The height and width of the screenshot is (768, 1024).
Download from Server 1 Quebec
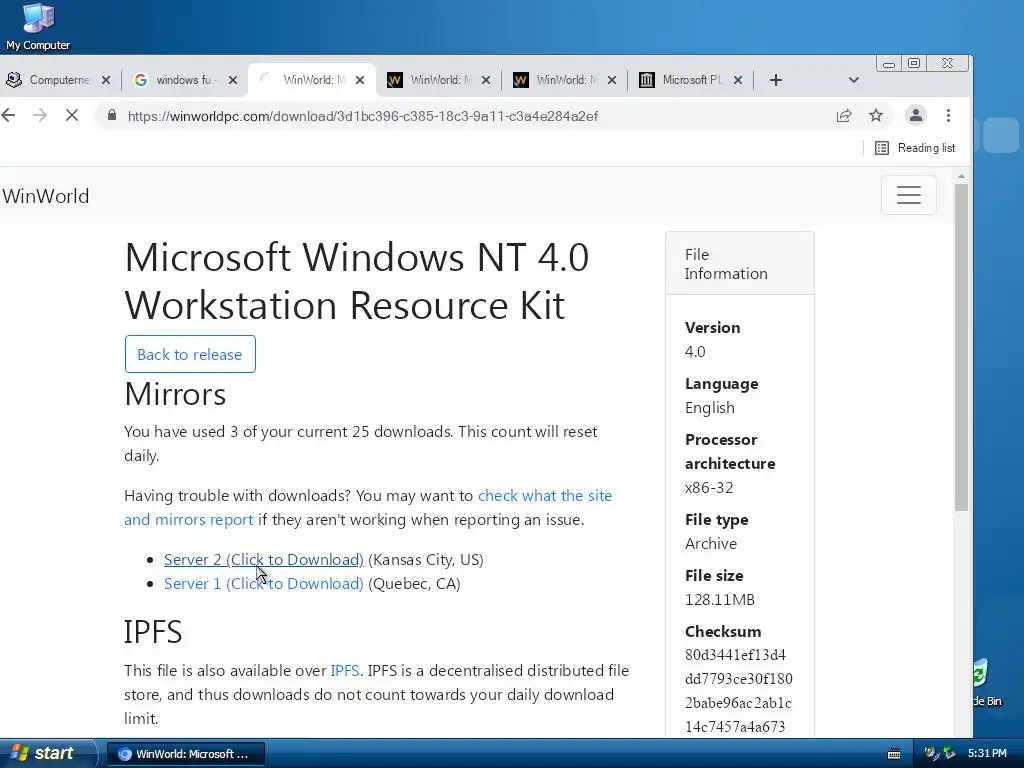pyautogui.click(x=264, y=583)
